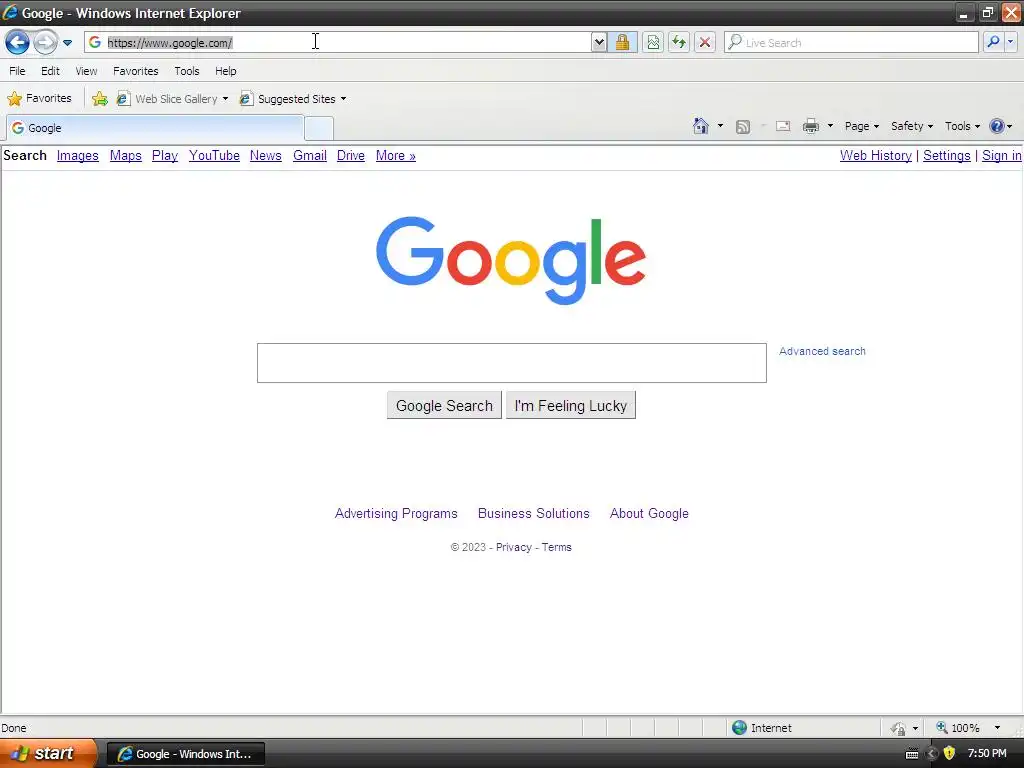Open the Drive link
This screenshot has width=1024, height=768.
tap(351, 155)
